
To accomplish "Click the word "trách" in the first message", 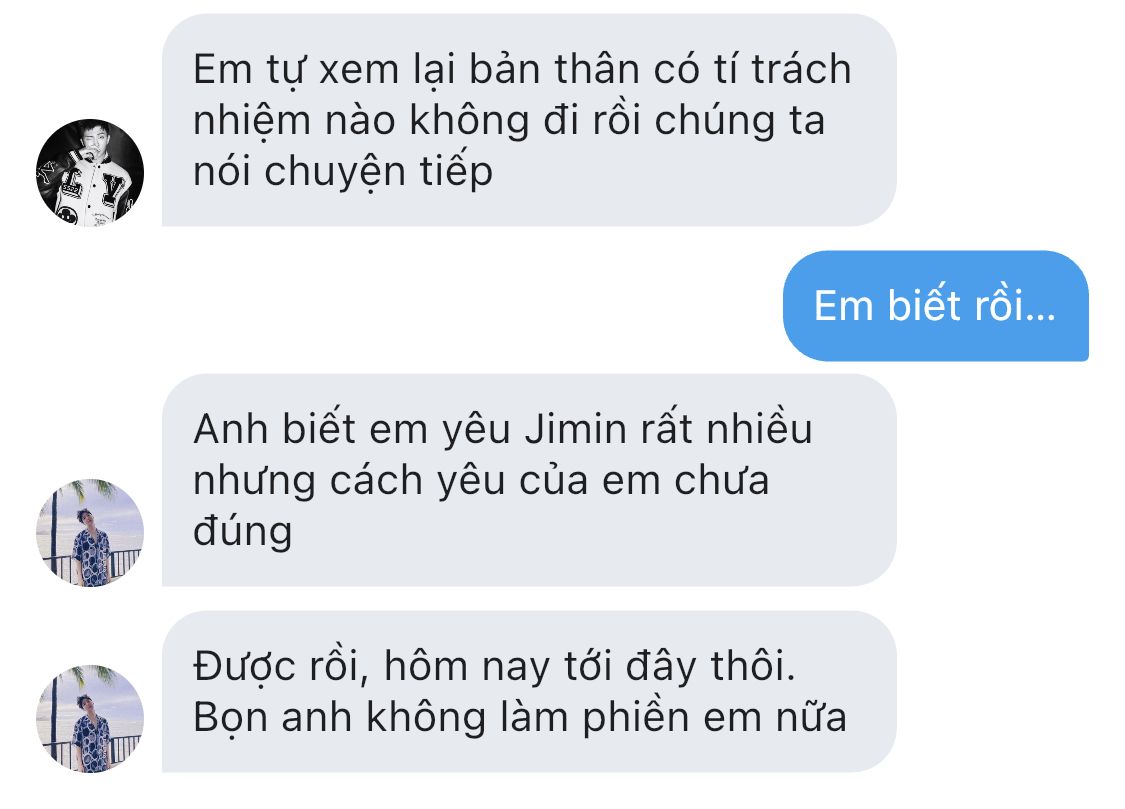I will point(801,70).
